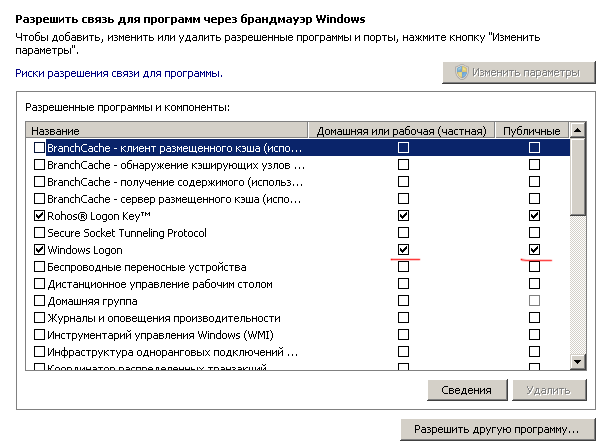Click the vertical scrollbar thumb
The image size is (606, 448).
click(577, 176)
